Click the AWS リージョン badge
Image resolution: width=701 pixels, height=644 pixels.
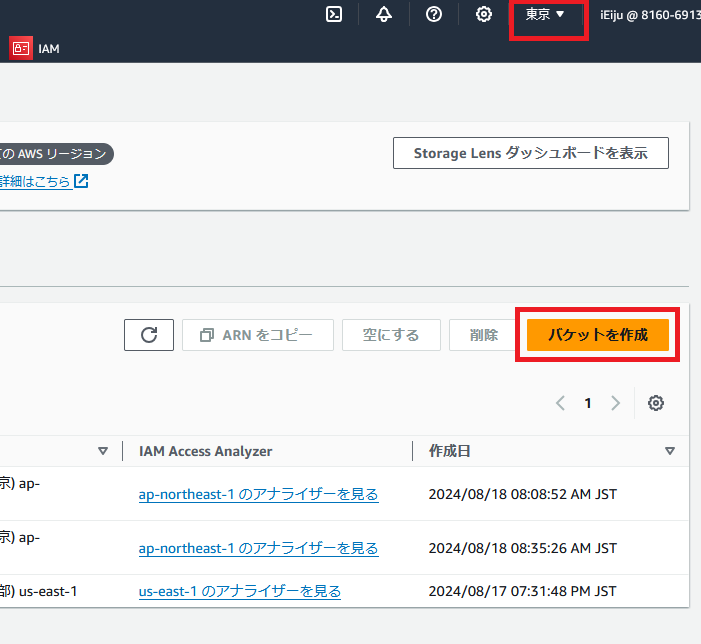click(56, 154)
